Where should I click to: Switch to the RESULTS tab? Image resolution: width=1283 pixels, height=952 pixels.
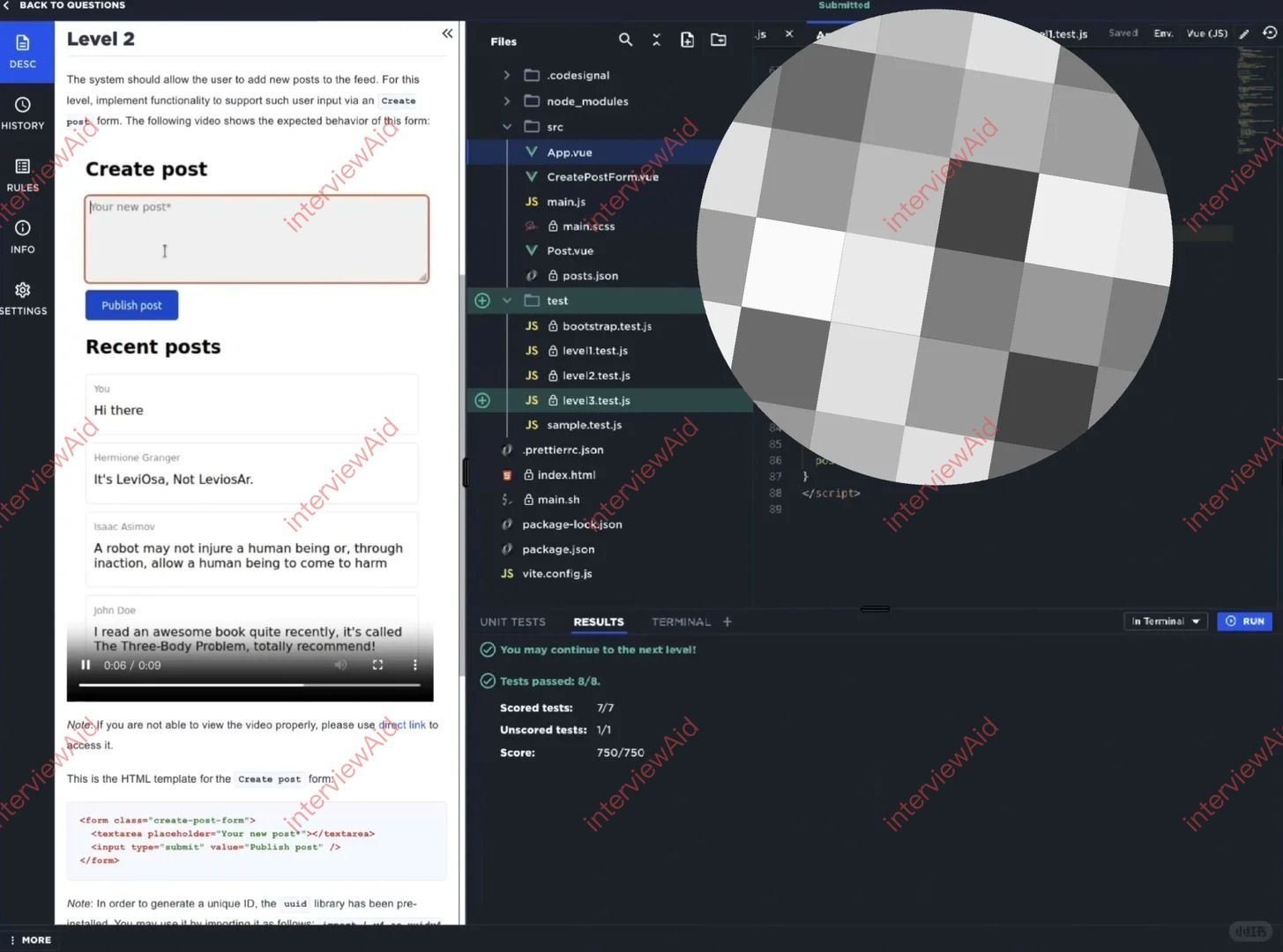point(599,621)
